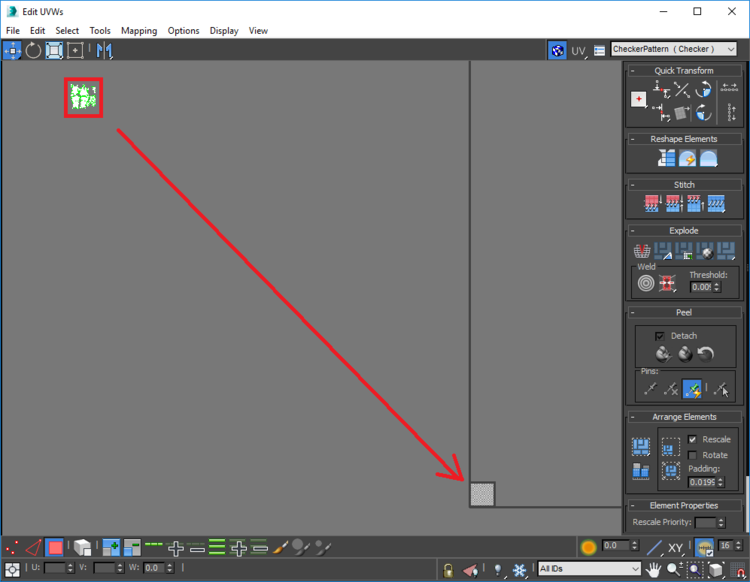Toggle the Rotate checkbox in Arrange Elements
Screen dimensions: 750x582
tap(692, 455)
